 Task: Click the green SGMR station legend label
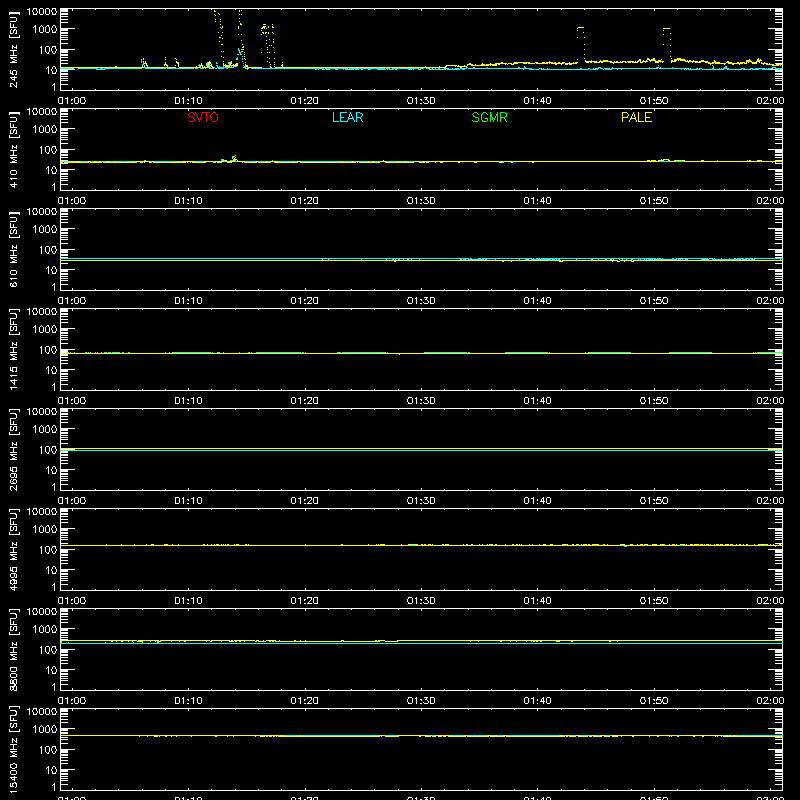coord(489,117)
